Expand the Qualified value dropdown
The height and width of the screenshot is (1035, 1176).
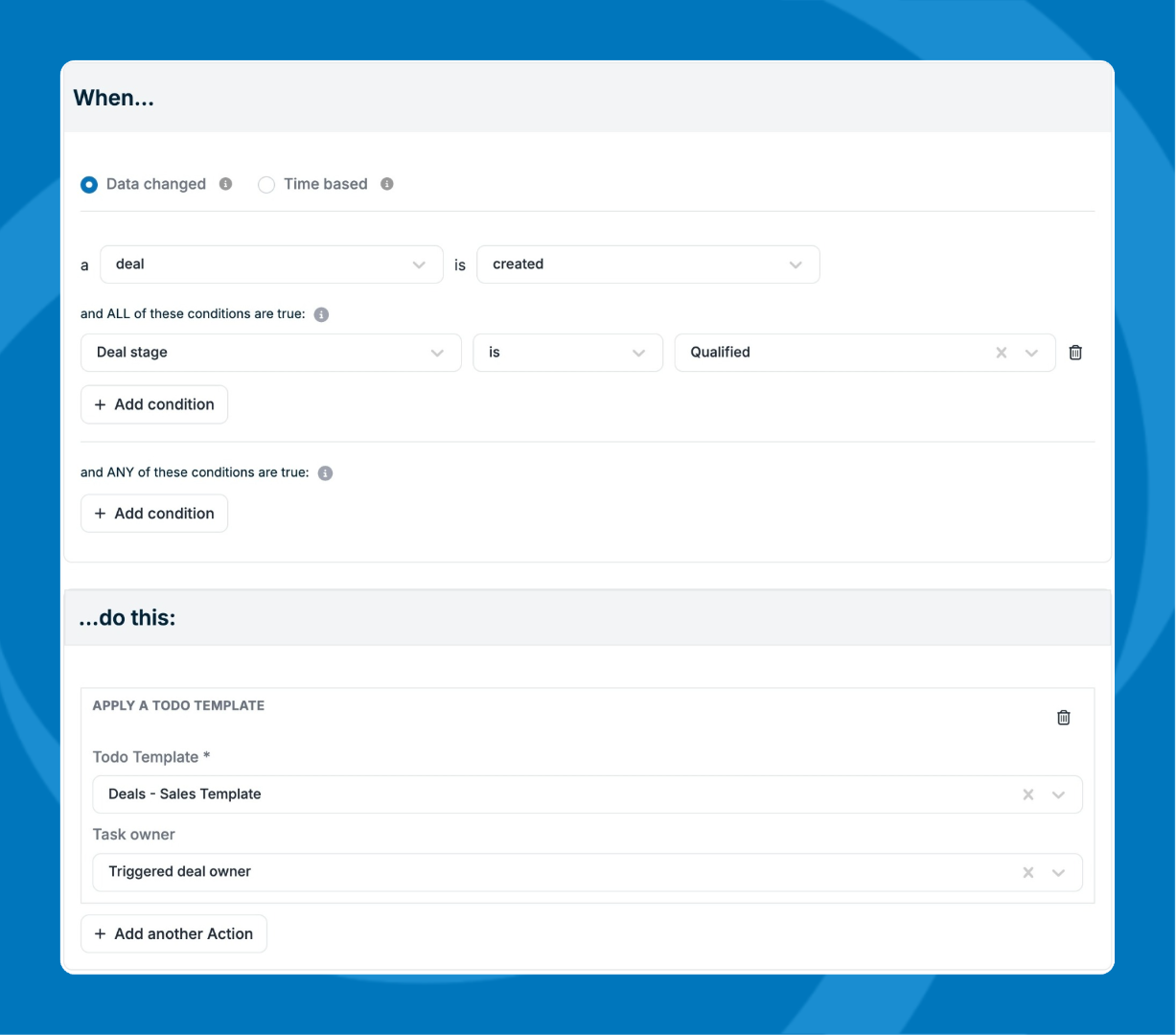[x=1032, y=353]
